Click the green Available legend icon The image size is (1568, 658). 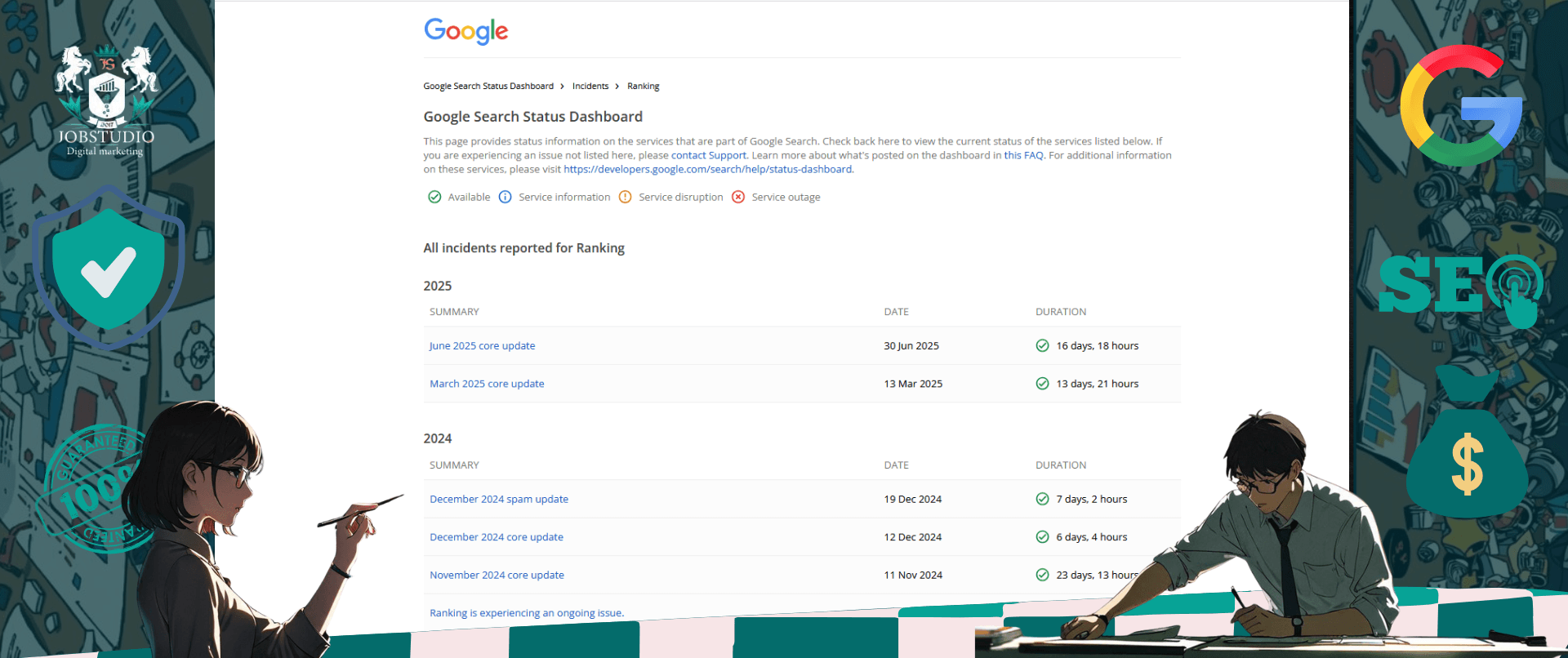(434, 197)
